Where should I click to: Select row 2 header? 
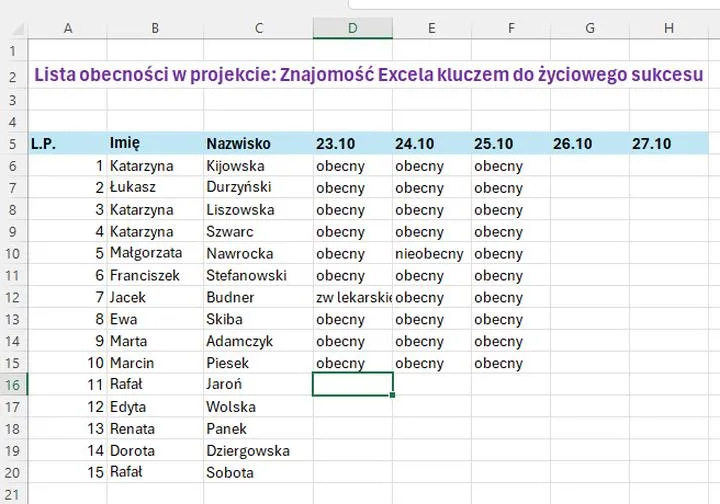pos(13,75)
